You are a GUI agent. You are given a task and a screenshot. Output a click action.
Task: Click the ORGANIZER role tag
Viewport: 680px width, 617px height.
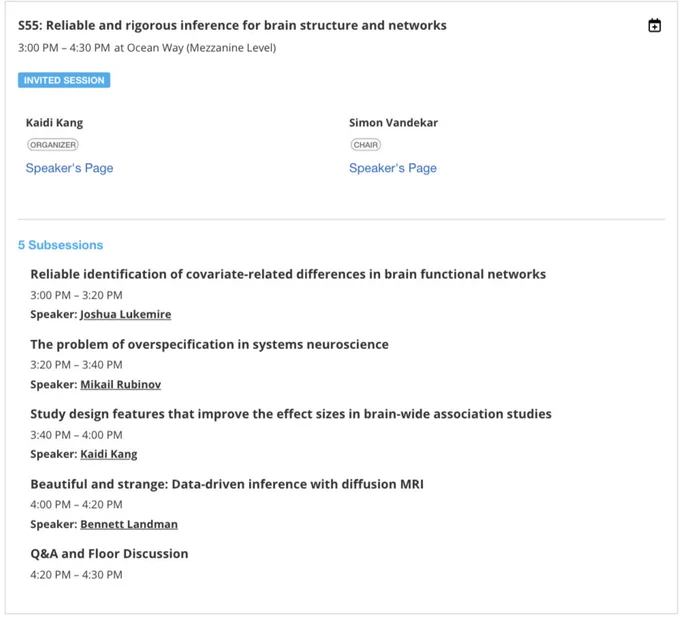[x=53, y=145]
